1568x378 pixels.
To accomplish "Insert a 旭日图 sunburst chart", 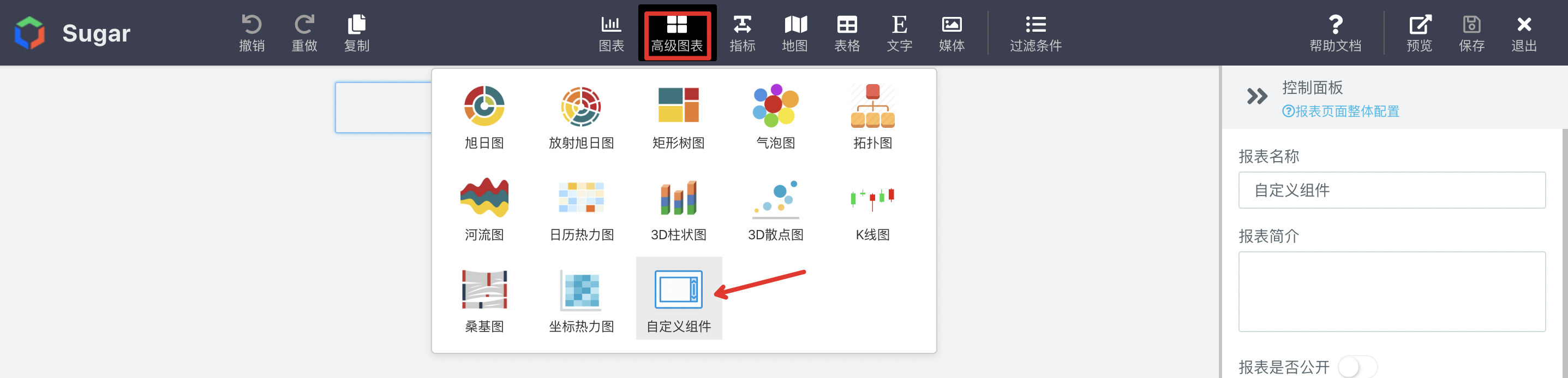I will (x=484, y=117).
